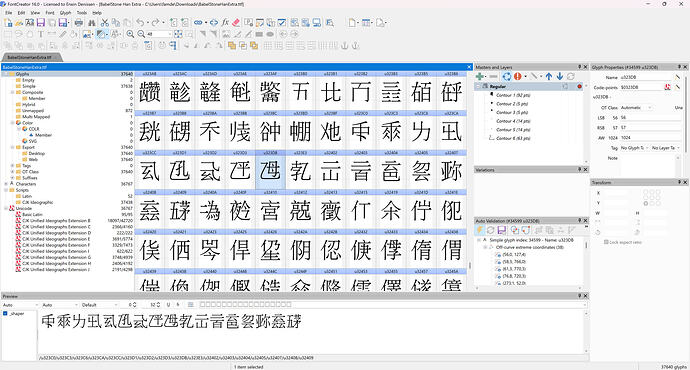
Task: Select CJK Unified Ideographs Extension B category
Action: click(56, 220)
